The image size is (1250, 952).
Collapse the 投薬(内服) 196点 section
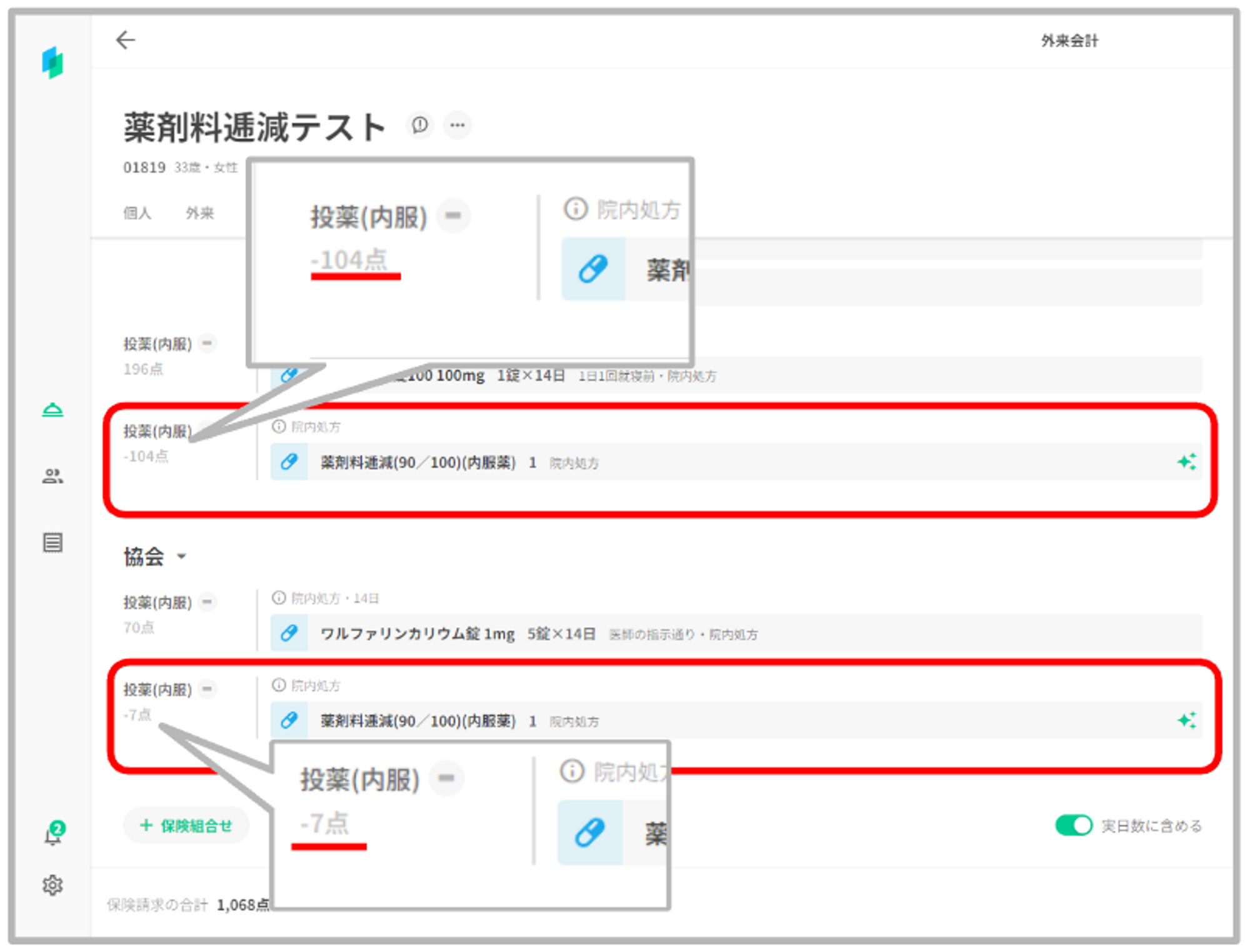coord(207,343)
